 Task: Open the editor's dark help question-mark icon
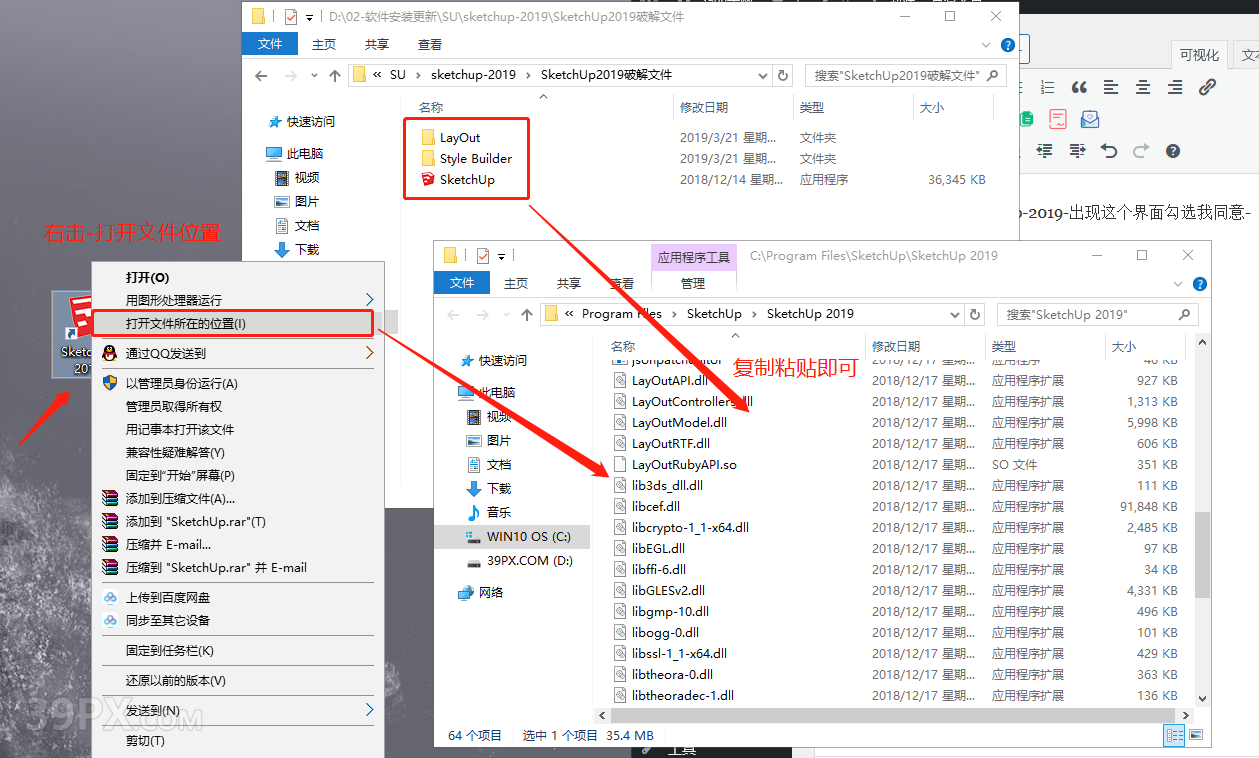(1173, 151)
